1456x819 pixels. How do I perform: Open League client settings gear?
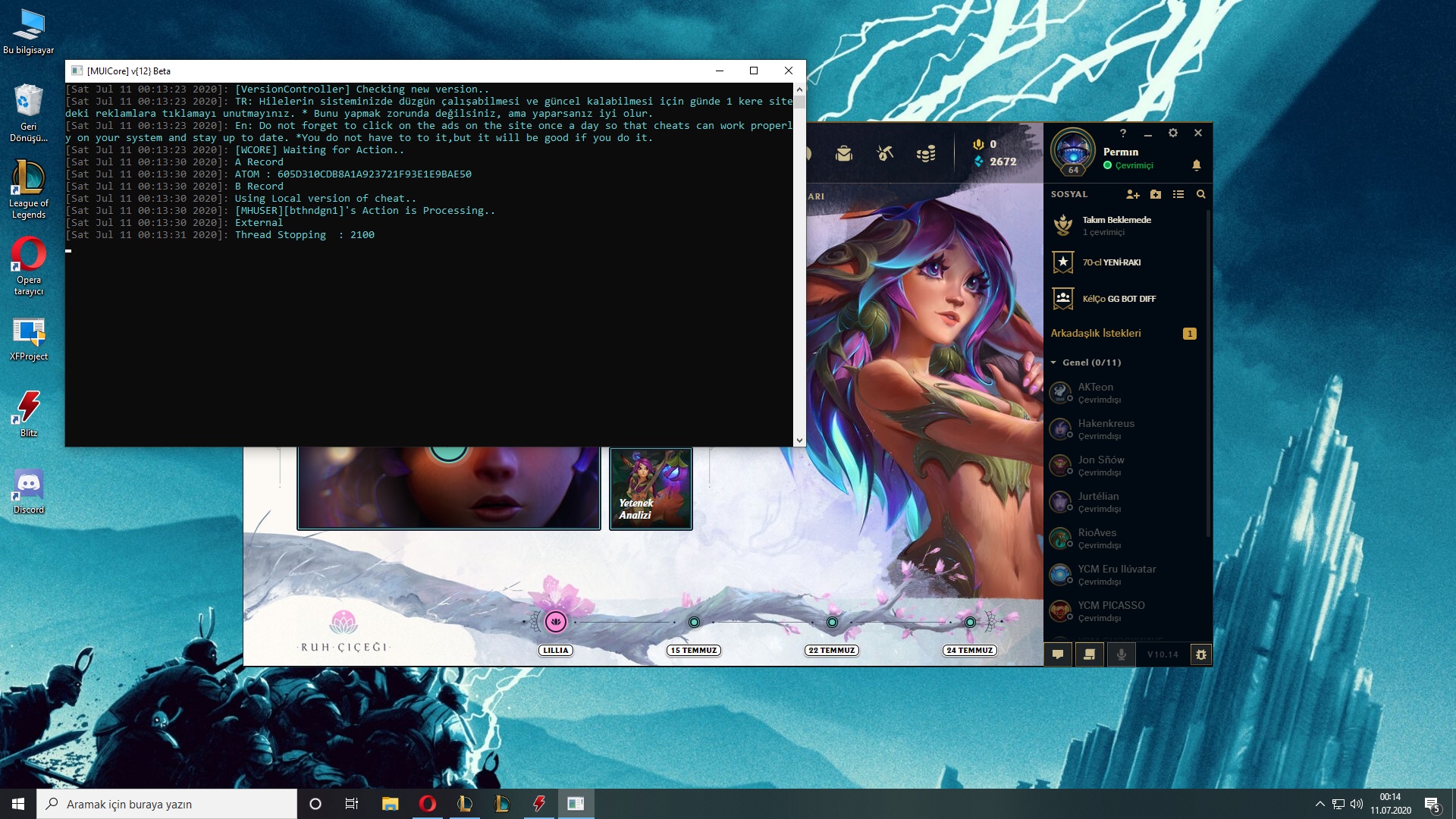[1173, 133]
